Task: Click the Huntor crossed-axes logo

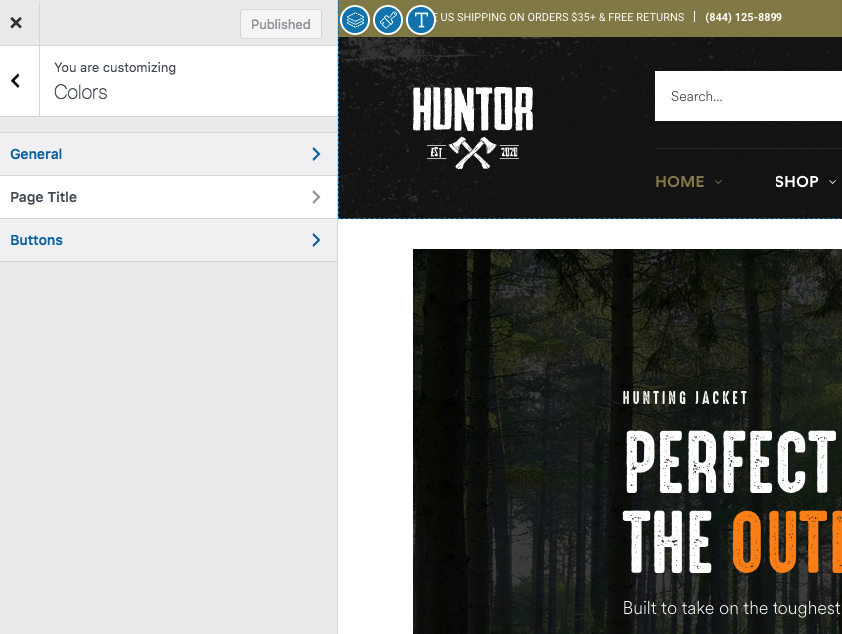Action: pos(473,123)
